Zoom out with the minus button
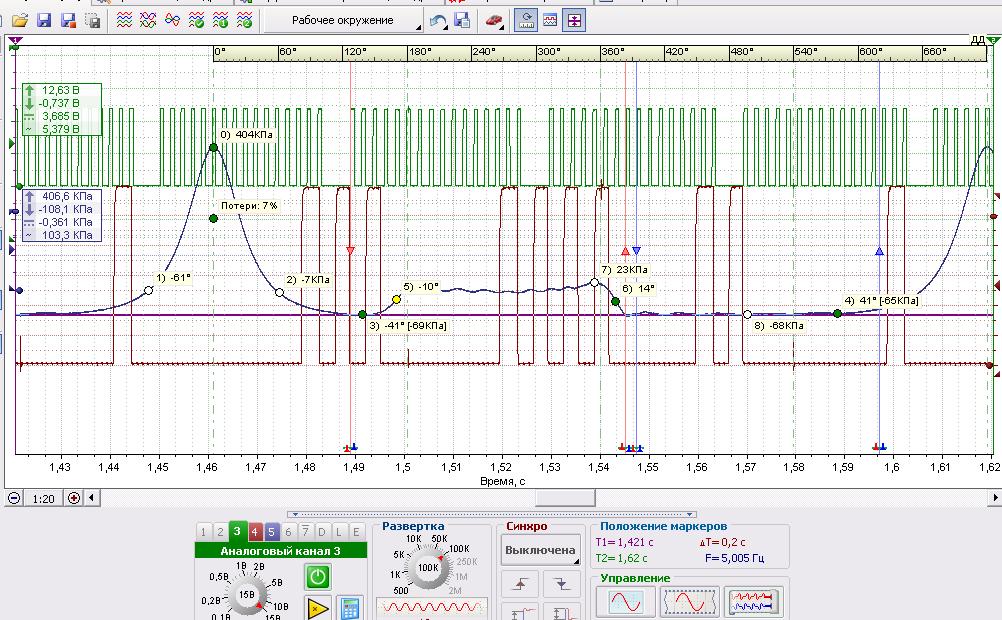 coord(14,498)
